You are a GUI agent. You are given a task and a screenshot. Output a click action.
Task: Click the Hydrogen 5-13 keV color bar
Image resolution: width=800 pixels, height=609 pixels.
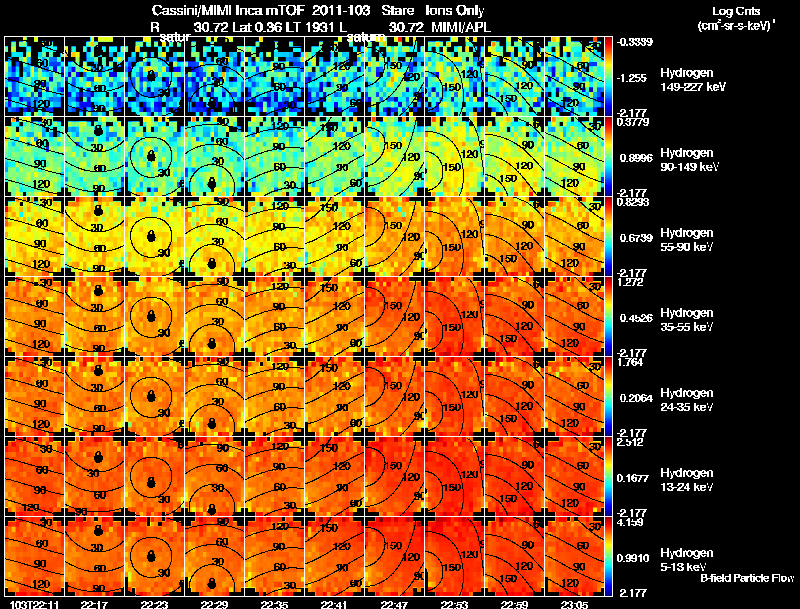tap(608, 557)
